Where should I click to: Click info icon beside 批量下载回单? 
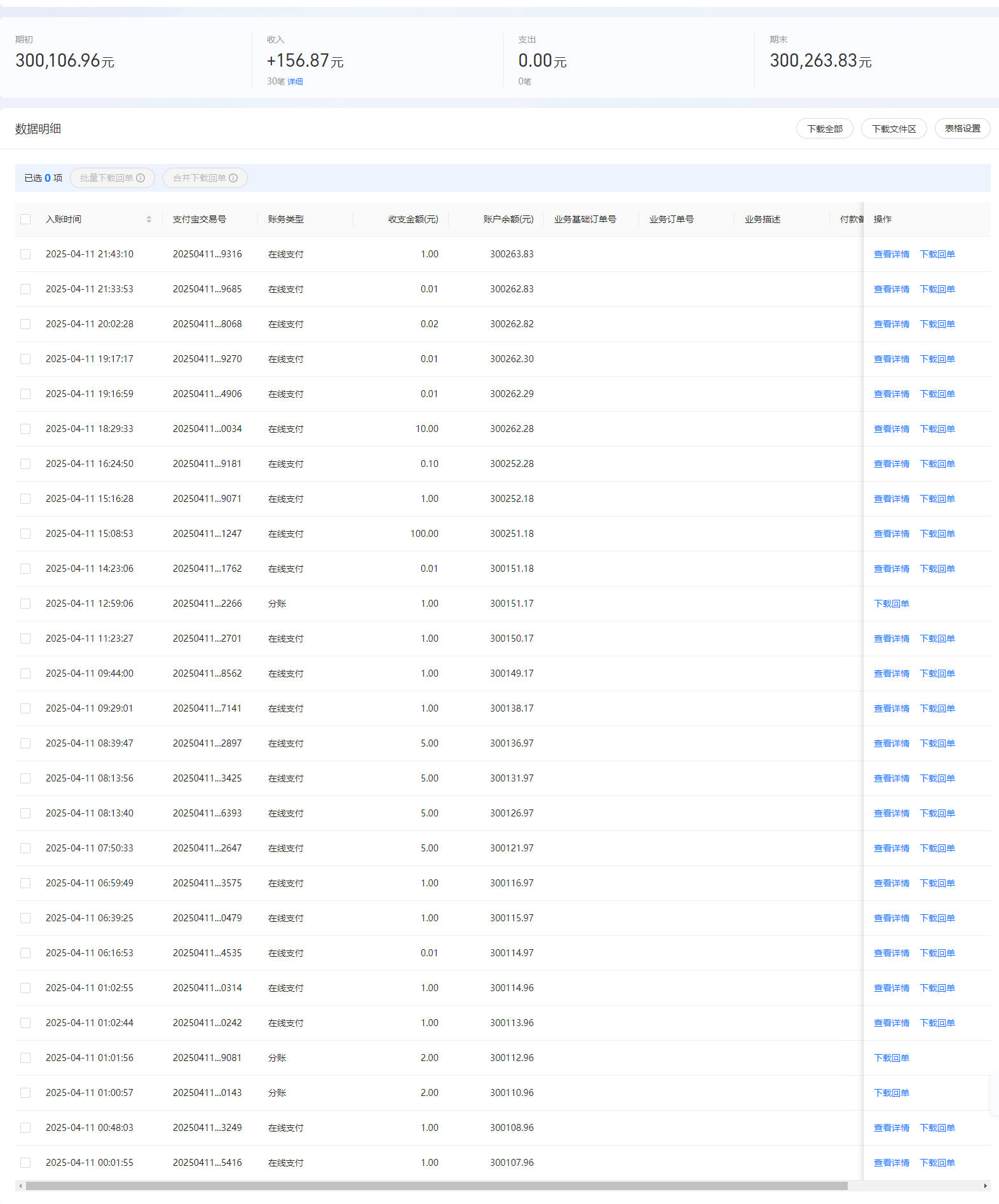point(140,178)
